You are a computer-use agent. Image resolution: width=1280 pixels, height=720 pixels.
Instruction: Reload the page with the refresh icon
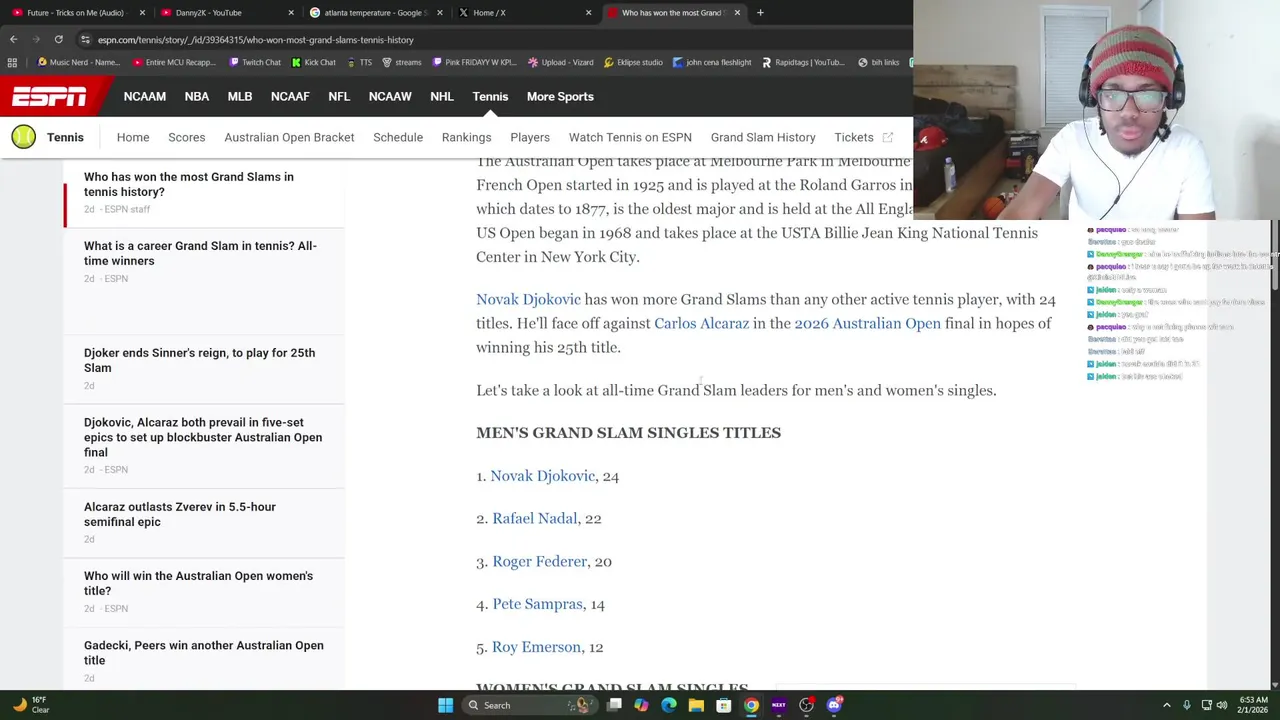click(58, 39)
